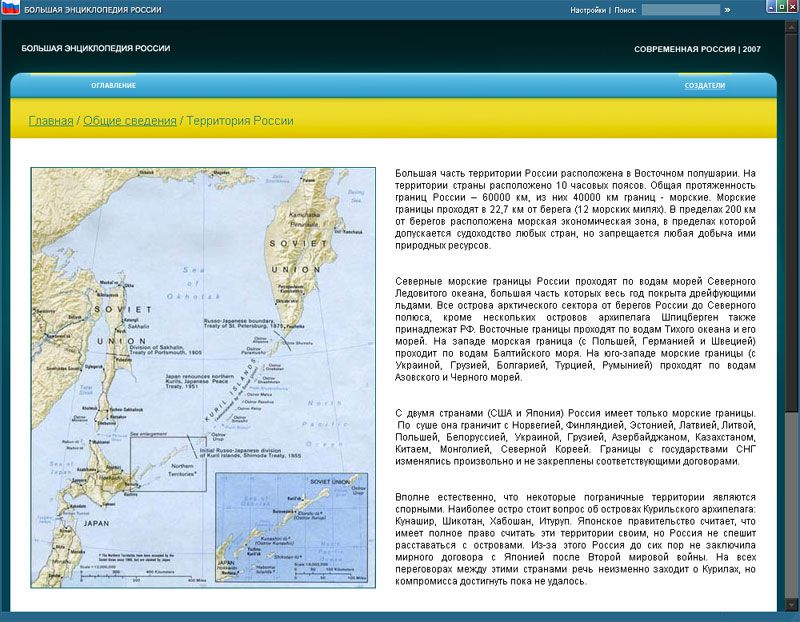The image size is (800, 622).
Task: Open Настройки settings
Action: pos(588,10)
